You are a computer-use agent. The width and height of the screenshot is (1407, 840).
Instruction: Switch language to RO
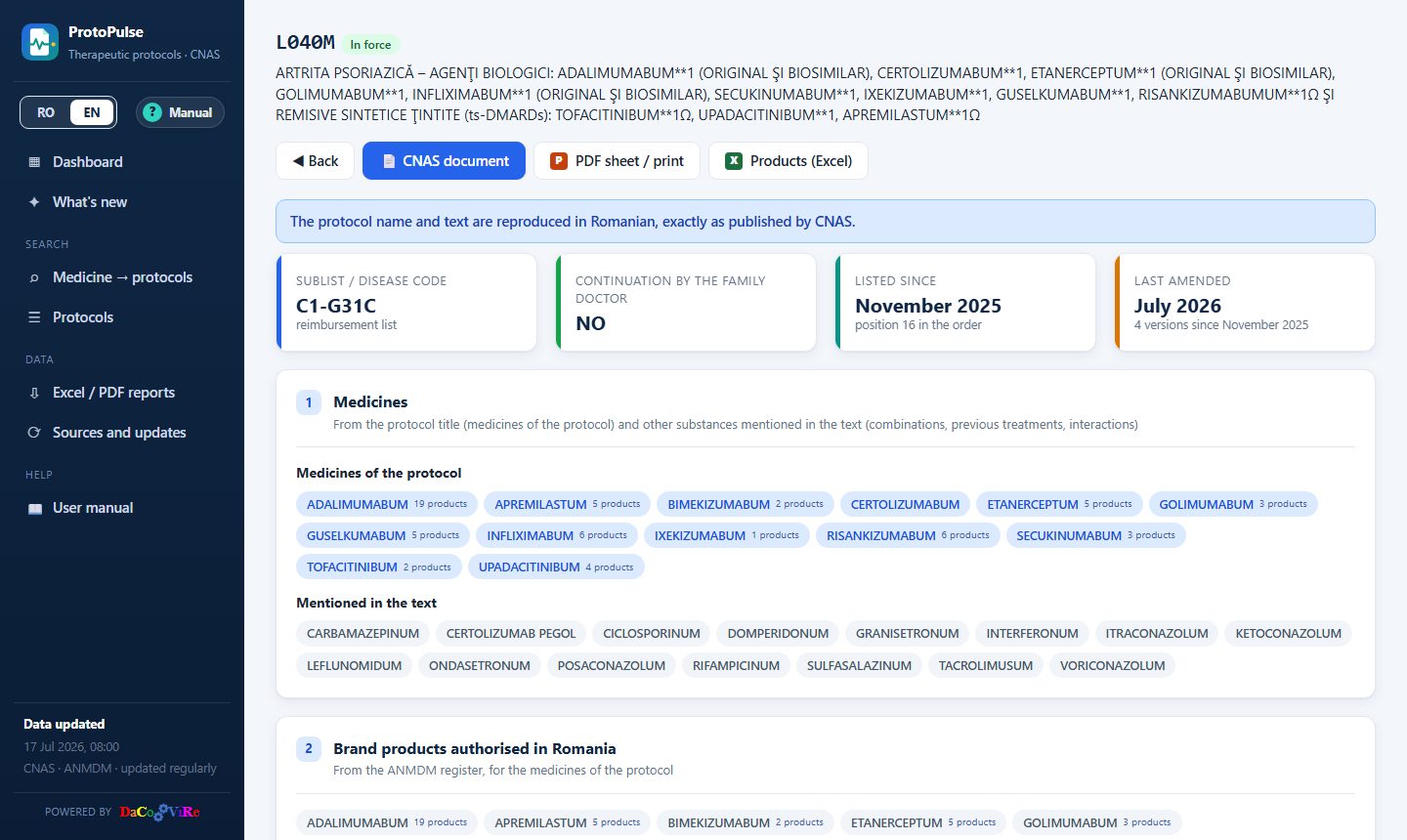[46, 112]
